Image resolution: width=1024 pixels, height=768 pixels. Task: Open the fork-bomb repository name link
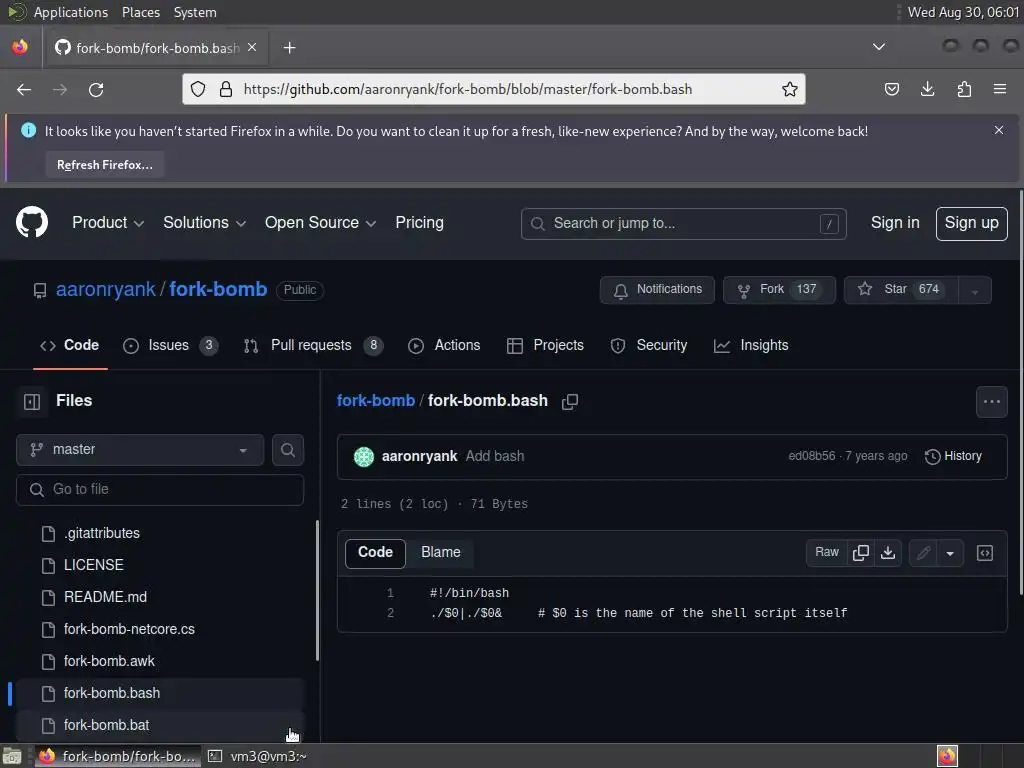tap(218, 289)
